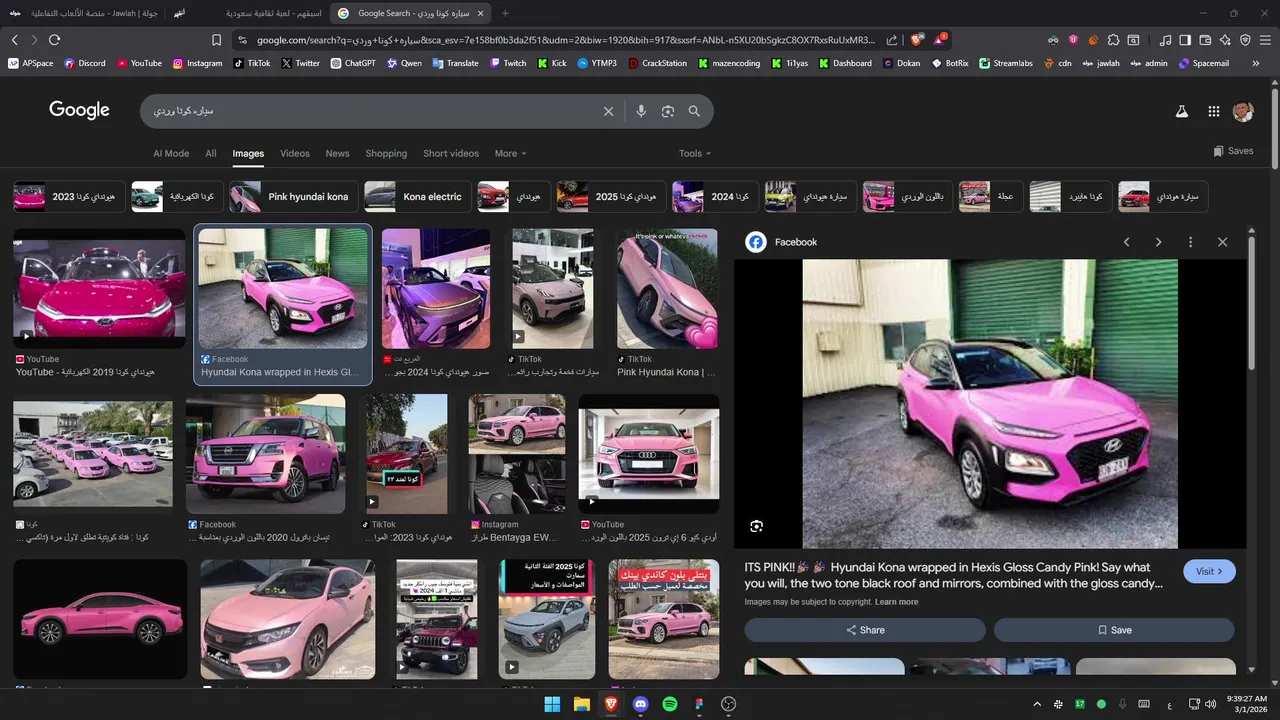The height and width of the screenshot is (720, 1280).
Task: Open the Brave Shields lion icon
Action: tap(917, 40)
